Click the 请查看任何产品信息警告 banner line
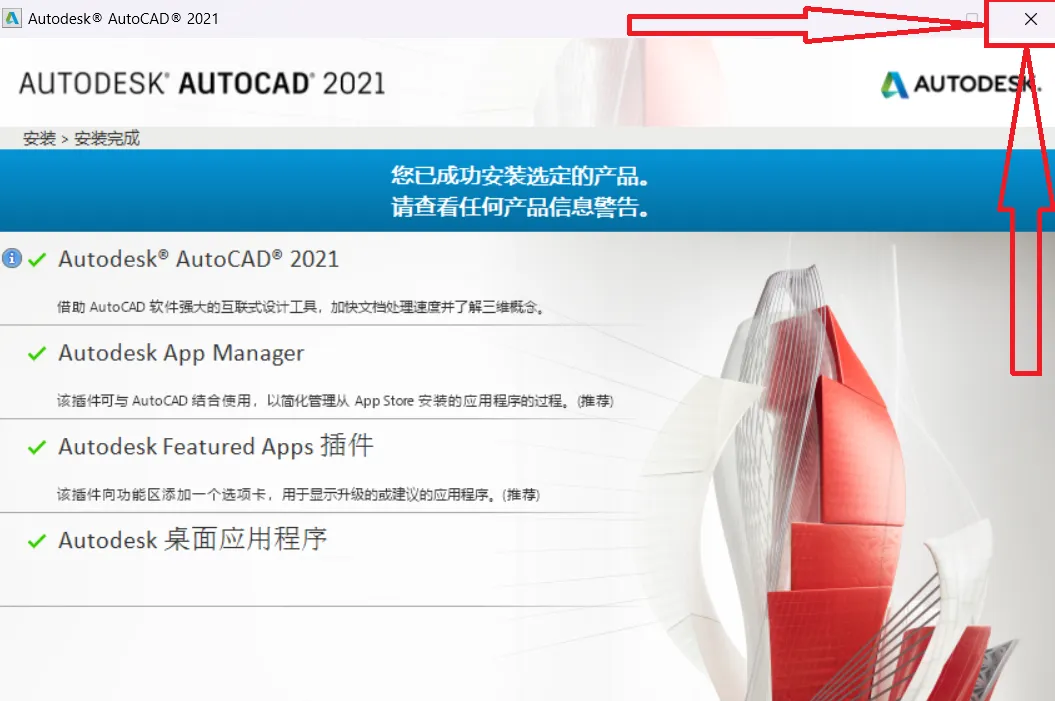1055x701 pixels. point(521,207)
